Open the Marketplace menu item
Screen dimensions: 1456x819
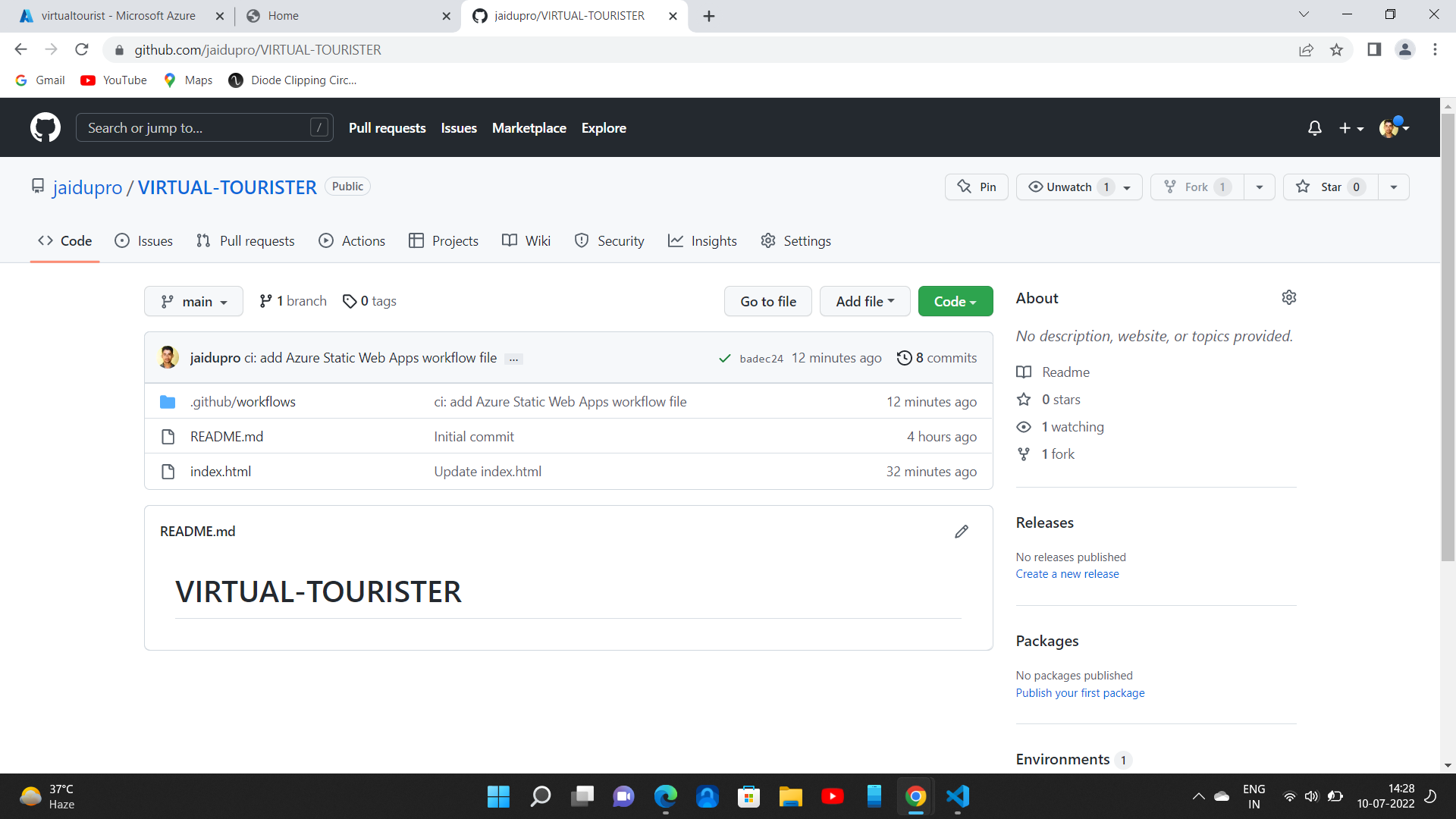[529, 127]
